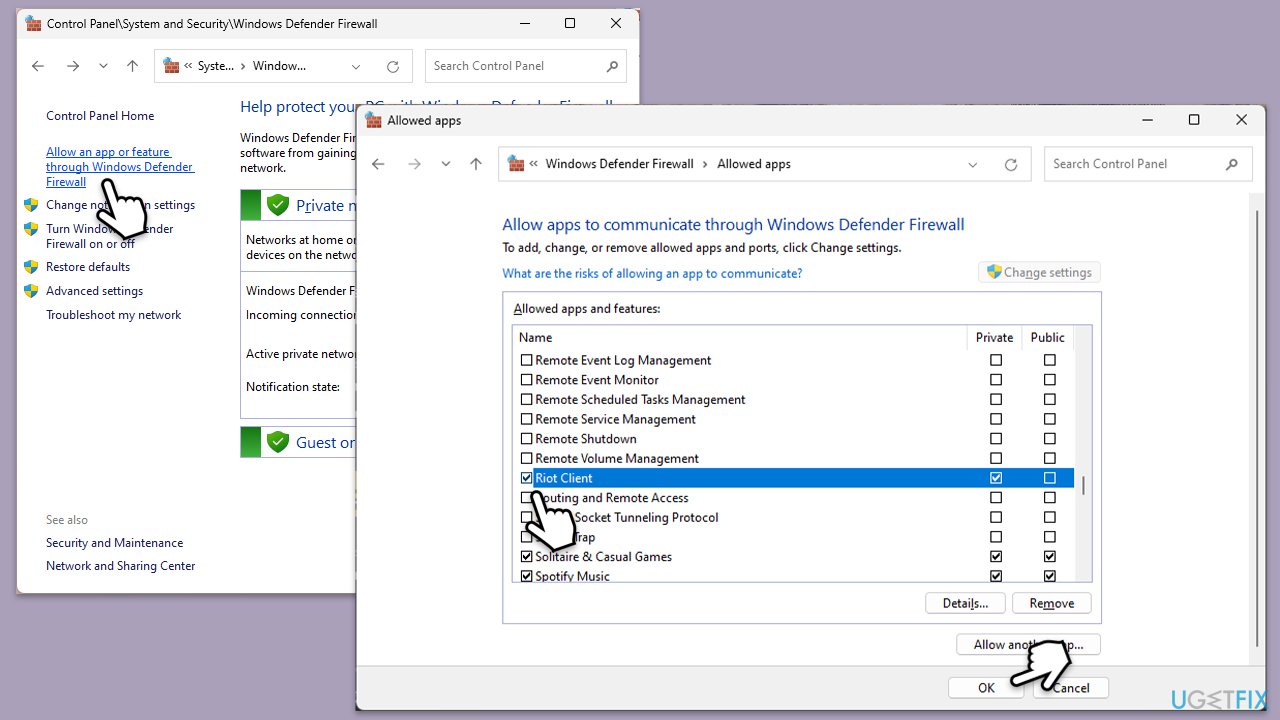Image resolution: width=1280 pixels, height=720 pixels.
Task: Go back in Allowed apps window
Action: (x=378, y=164)
